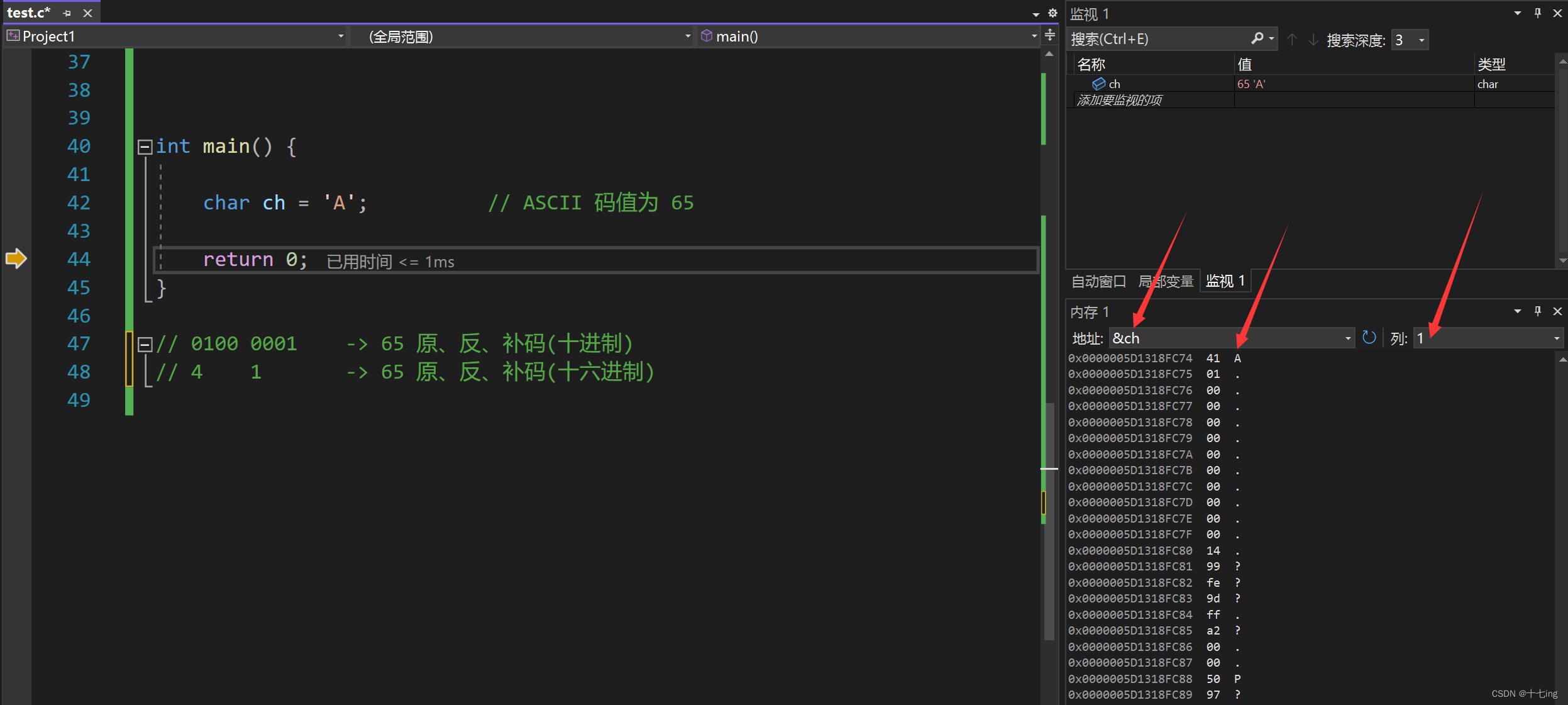
Task: Expand the memory columns dropdown
Action: pyautogui.click(x=1557, y=338)
